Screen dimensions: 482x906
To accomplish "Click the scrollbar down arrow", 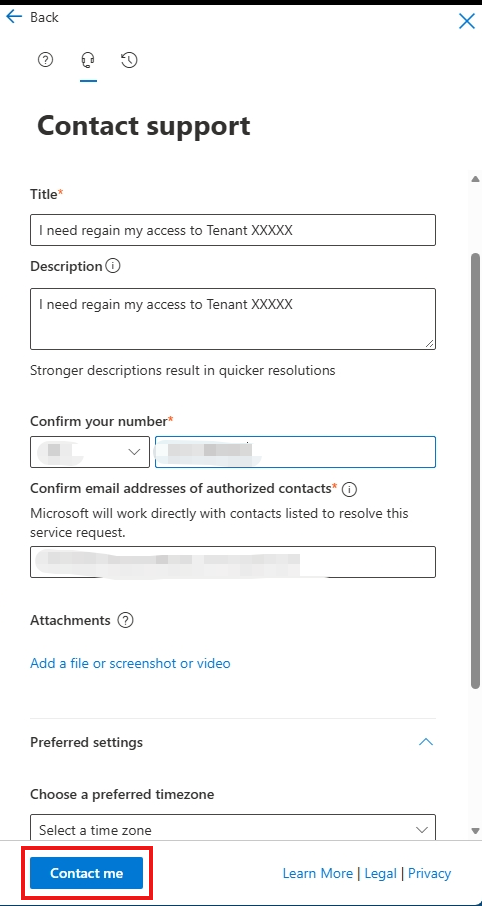I will click(x=476, y=831).
